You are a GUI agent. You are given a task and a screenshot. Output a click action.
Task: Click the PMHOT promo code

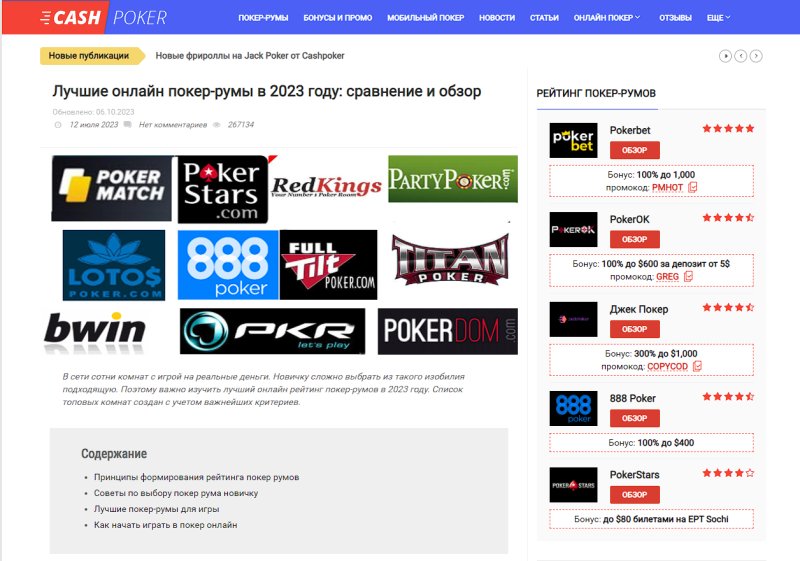[x=667, y=188]
